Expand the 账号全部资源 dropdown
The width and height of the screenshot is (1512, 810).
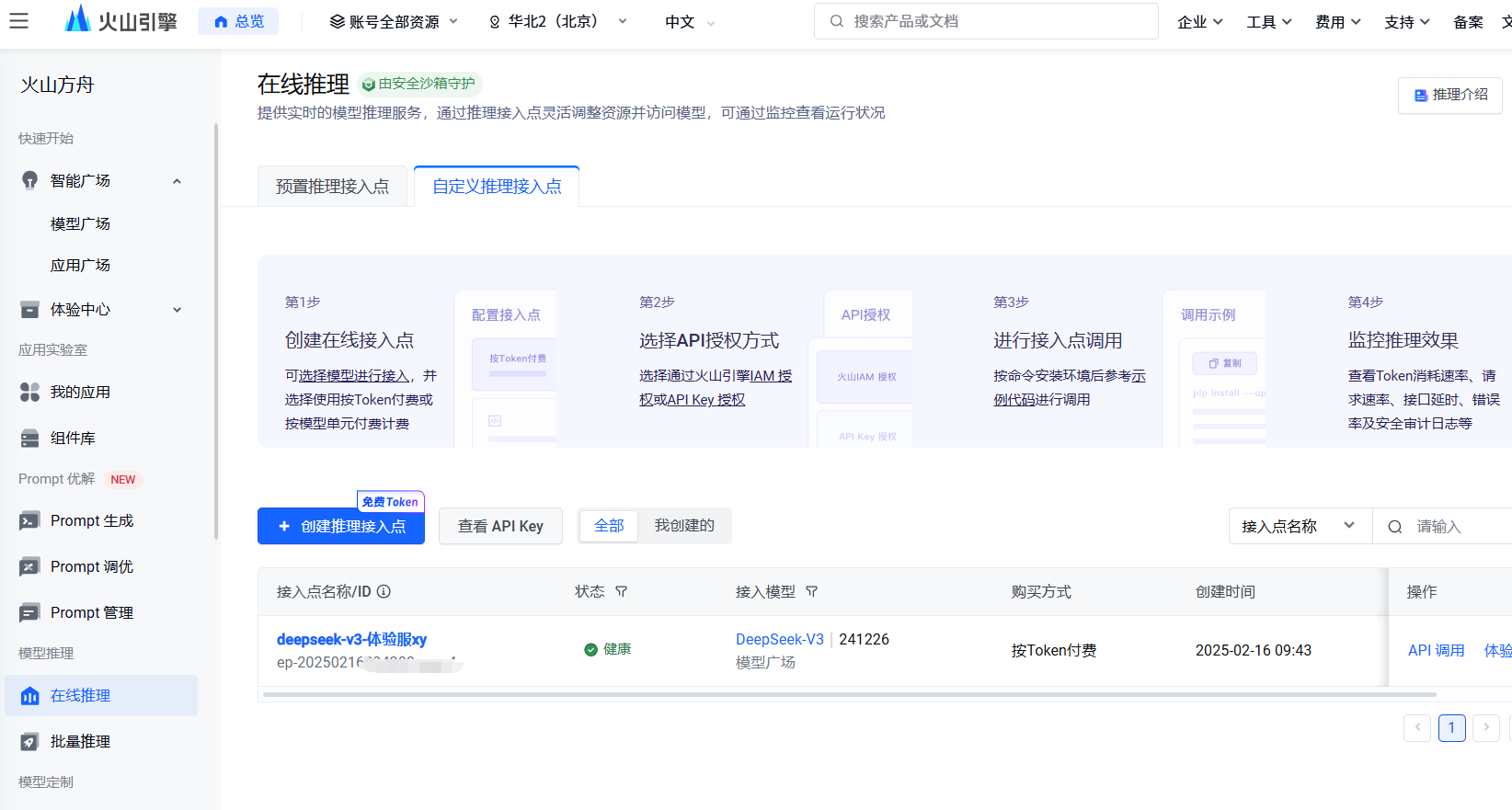tap(394, 21)
